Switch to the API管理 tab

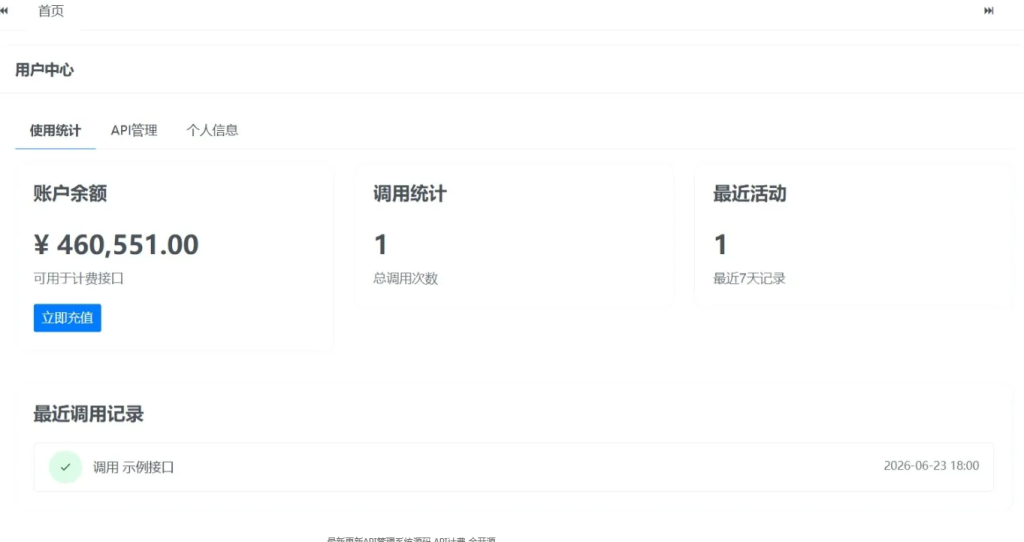pos(134,131)
